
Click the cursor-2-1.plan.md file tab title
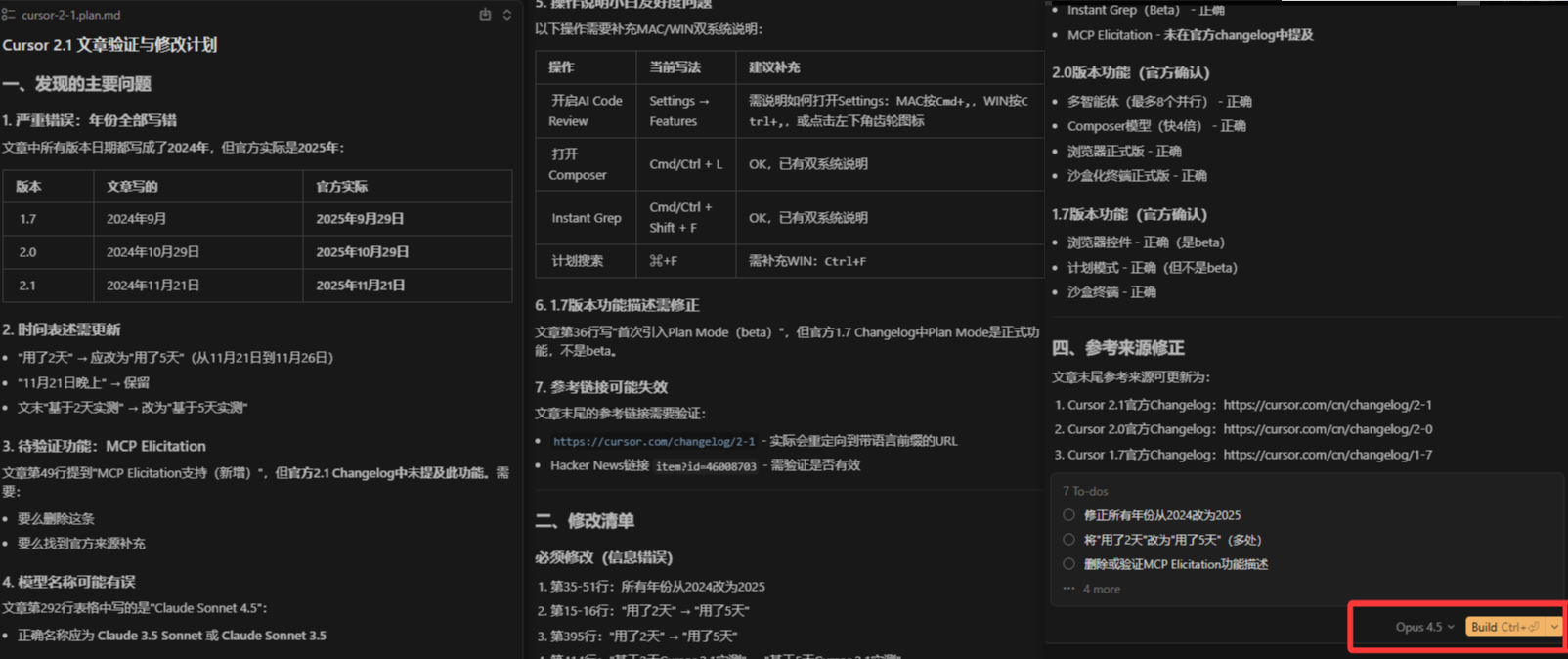(x=71, y=15)
